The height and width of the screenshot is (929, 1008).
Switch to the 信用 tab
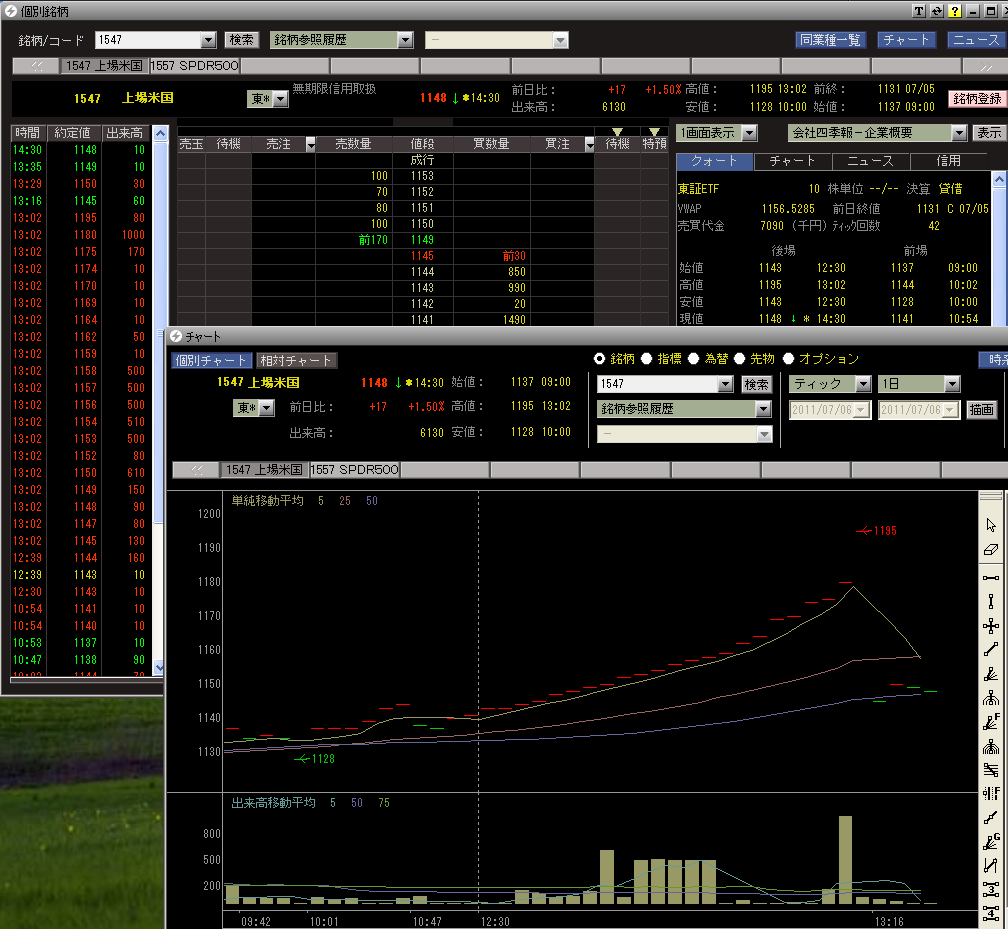point(948,161)
